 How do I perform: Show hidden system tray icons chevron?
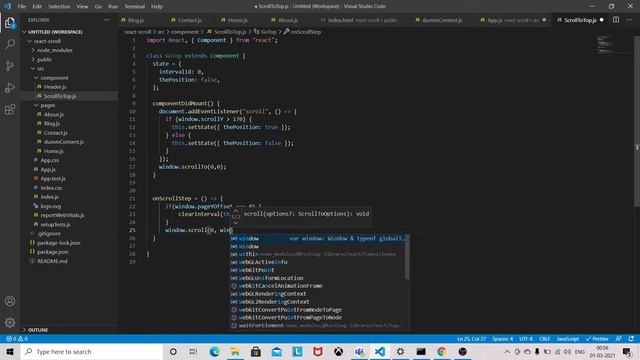click(x=507, y=351)
